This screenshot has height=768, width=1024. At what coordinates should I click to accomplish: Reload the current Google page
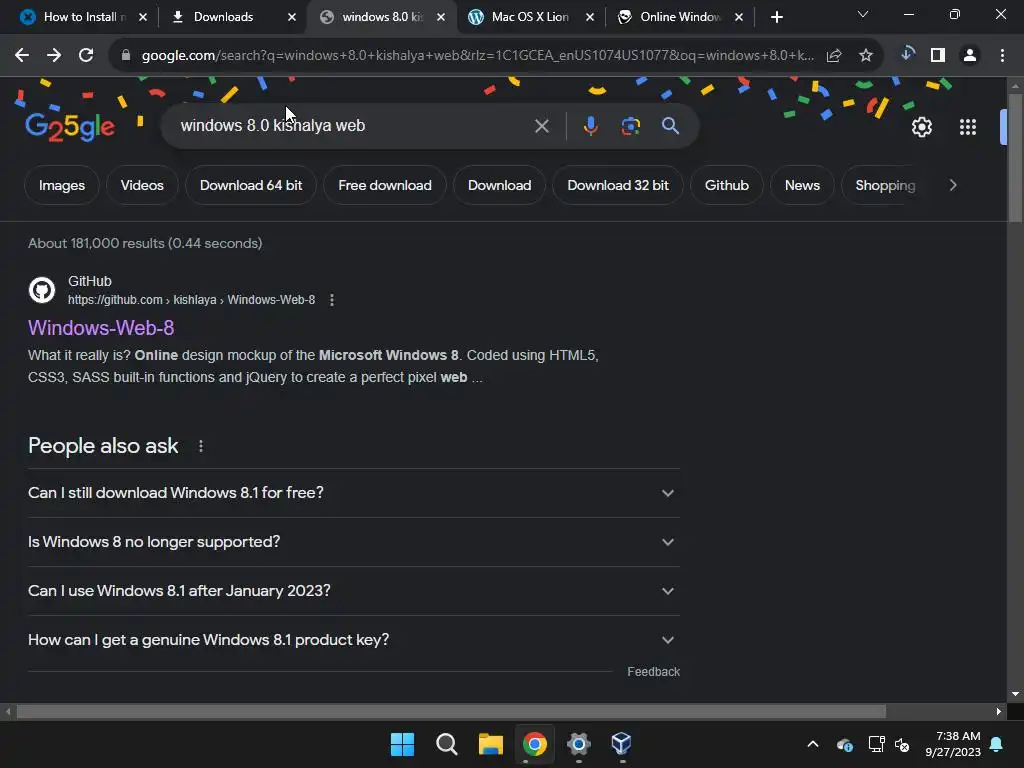[x=86, y=56]
